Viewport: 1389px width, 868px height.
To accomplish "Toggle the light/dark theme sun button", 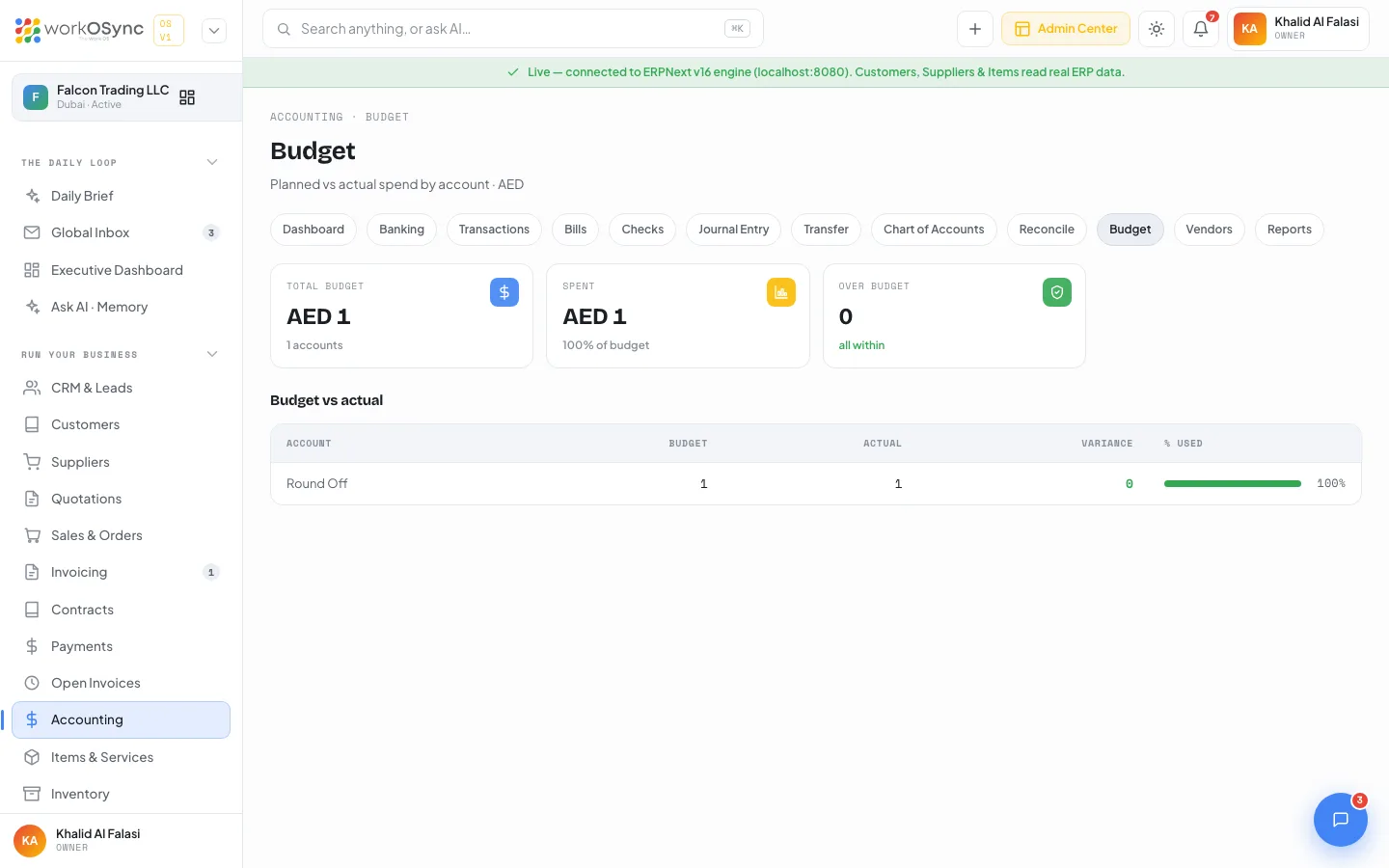I will tap(1157, 29).
